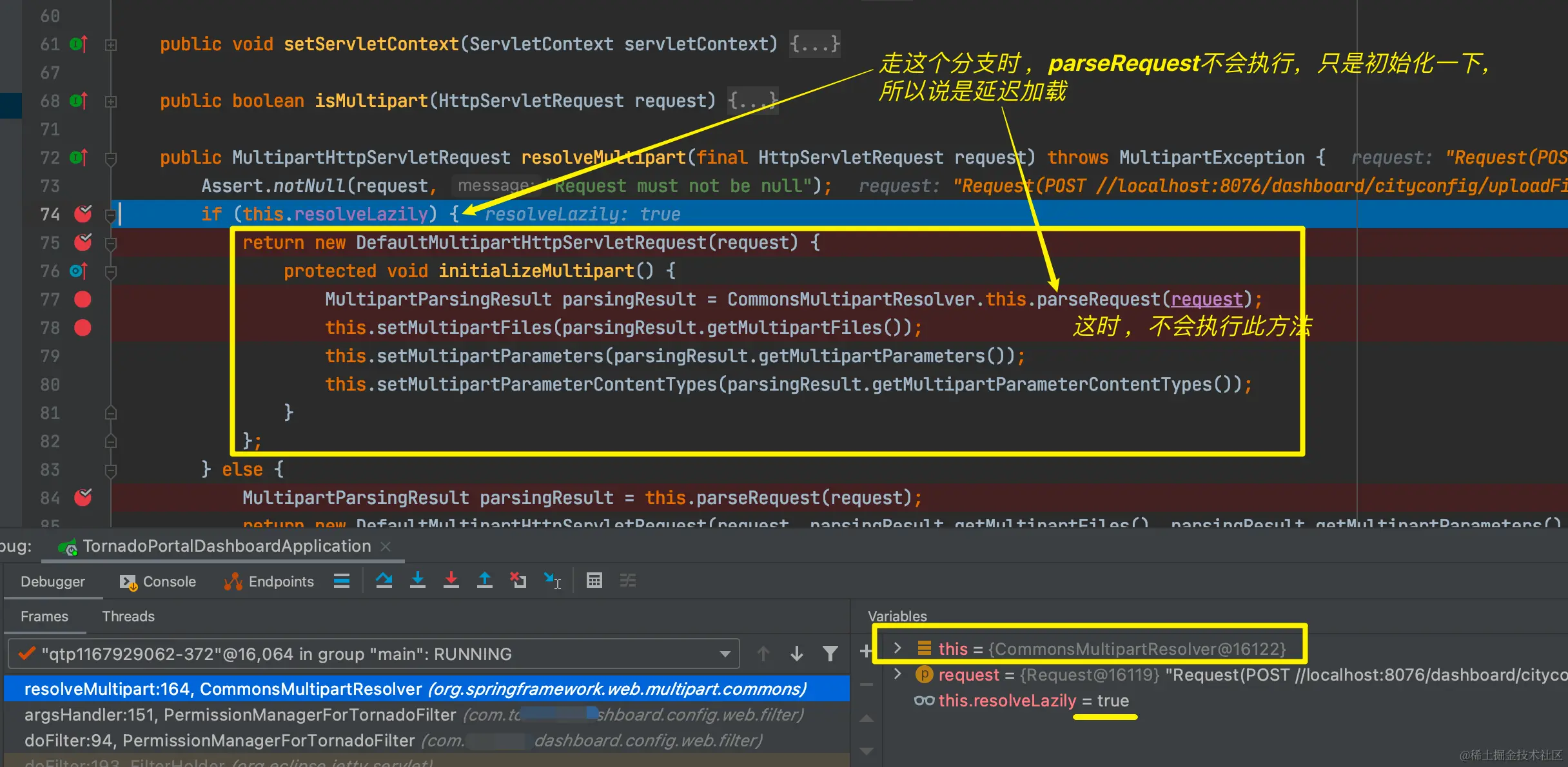Open the Evaluate Expression calculator icon

594,581
